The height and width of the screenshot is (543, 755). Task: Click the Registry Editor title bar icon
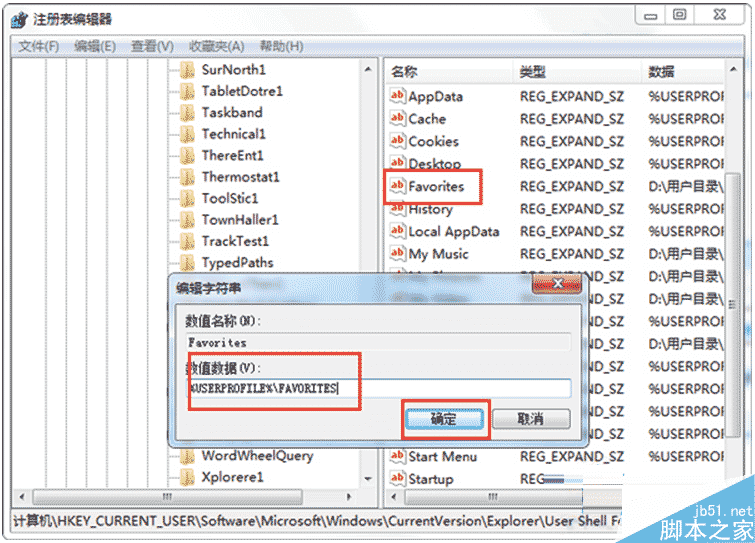[x=20, y=20]
